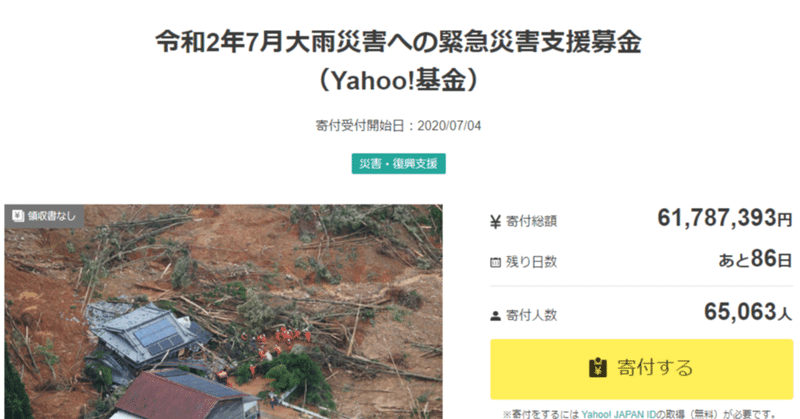800x419 pixels.
Task: Click the あと86日 remaining days value
Action: click(x=755, y=259)
